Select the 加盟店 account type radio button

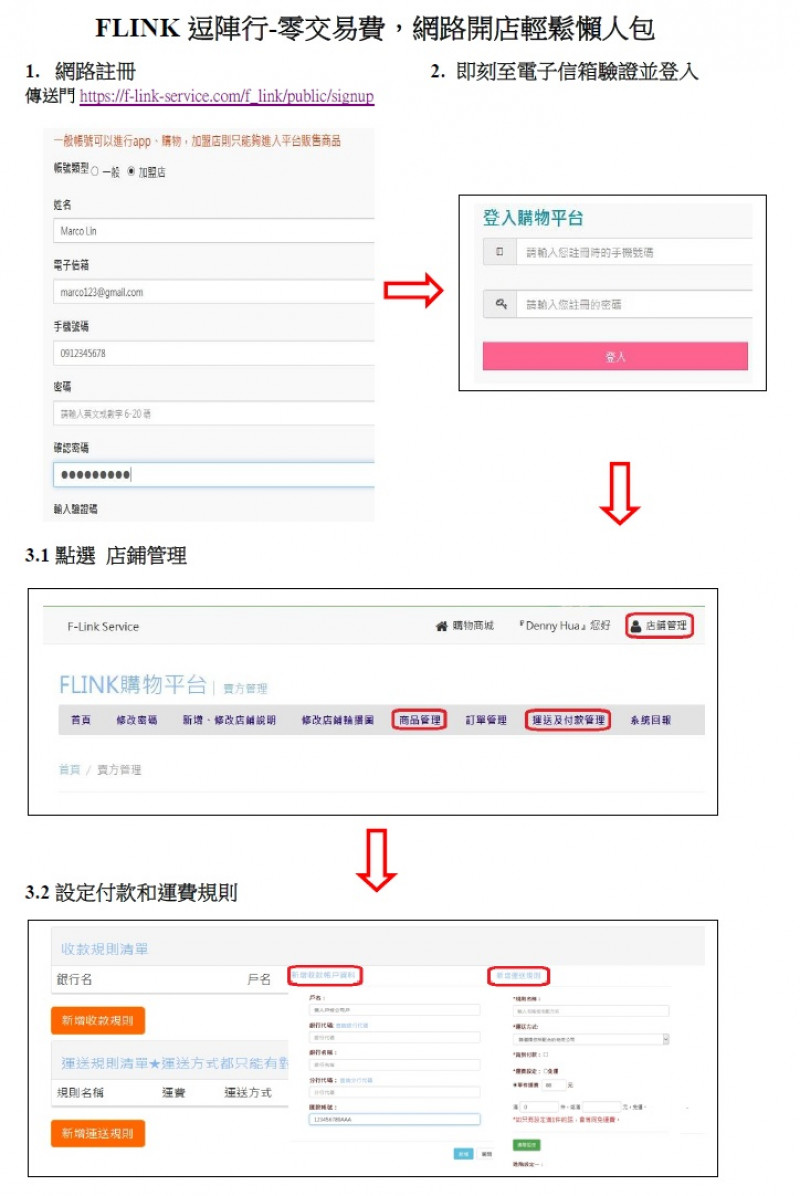pyautogui.click(x=131, y=172)
